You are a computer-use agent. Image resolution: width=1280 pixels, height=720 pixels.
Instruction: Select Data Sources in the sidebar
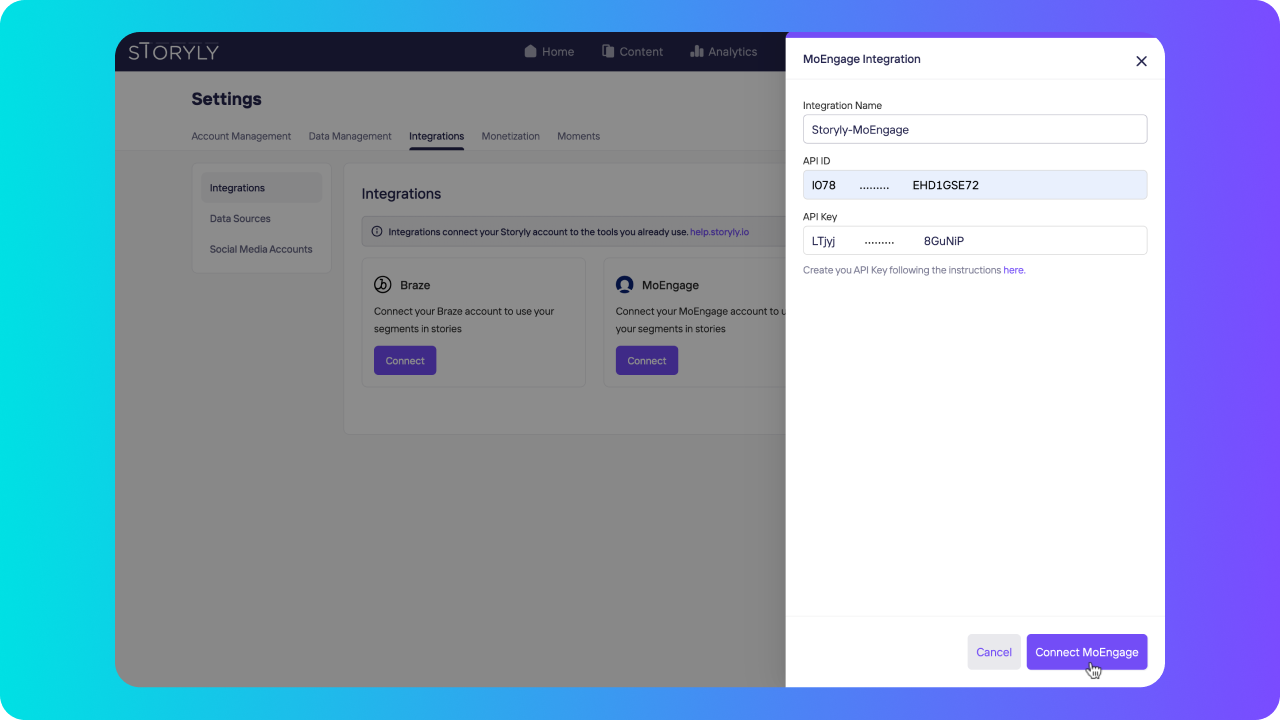pyautogui.click(x=240, y=218)
